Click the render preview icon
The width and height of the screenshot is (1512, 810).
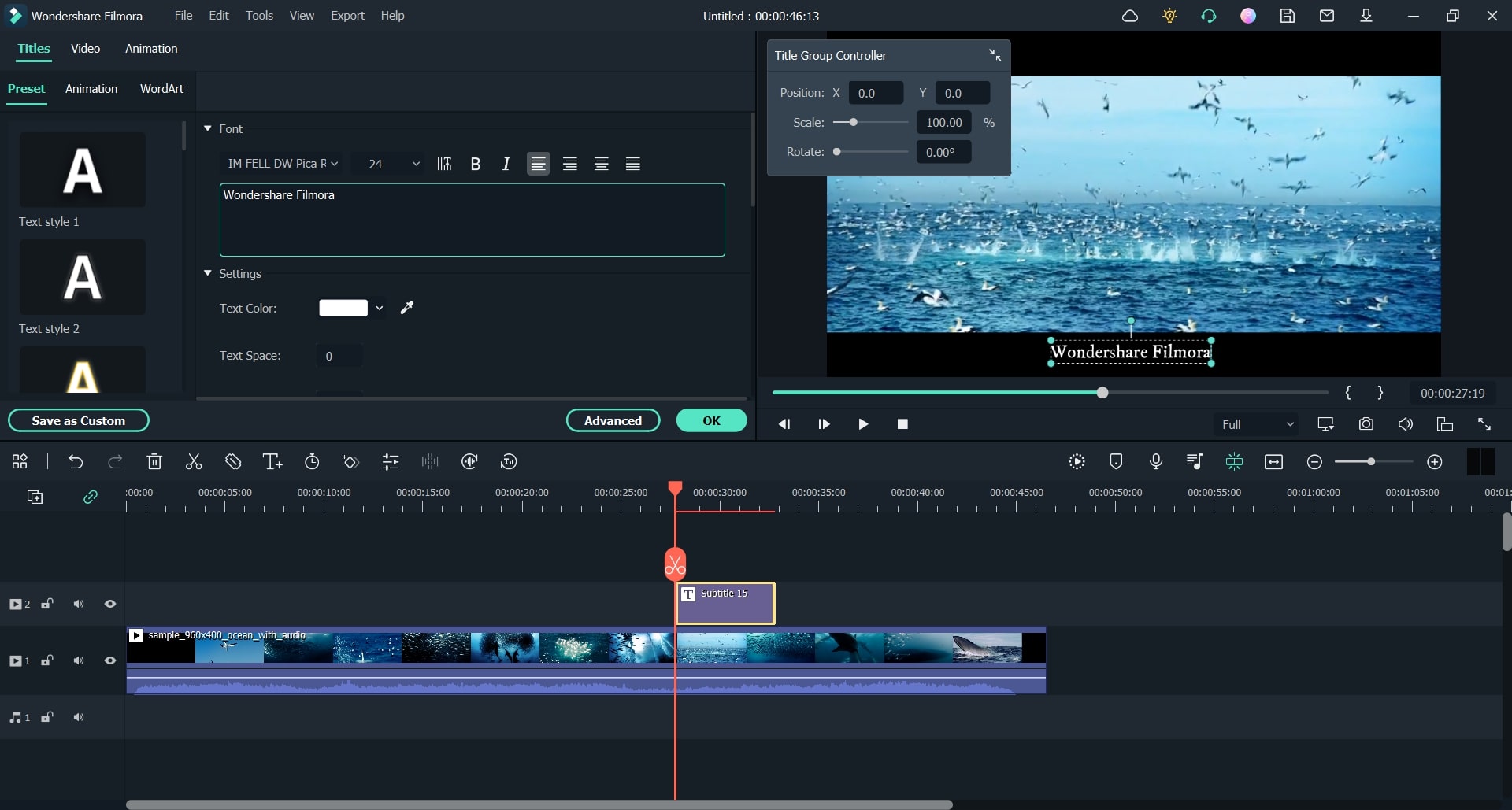(1077, 462)
